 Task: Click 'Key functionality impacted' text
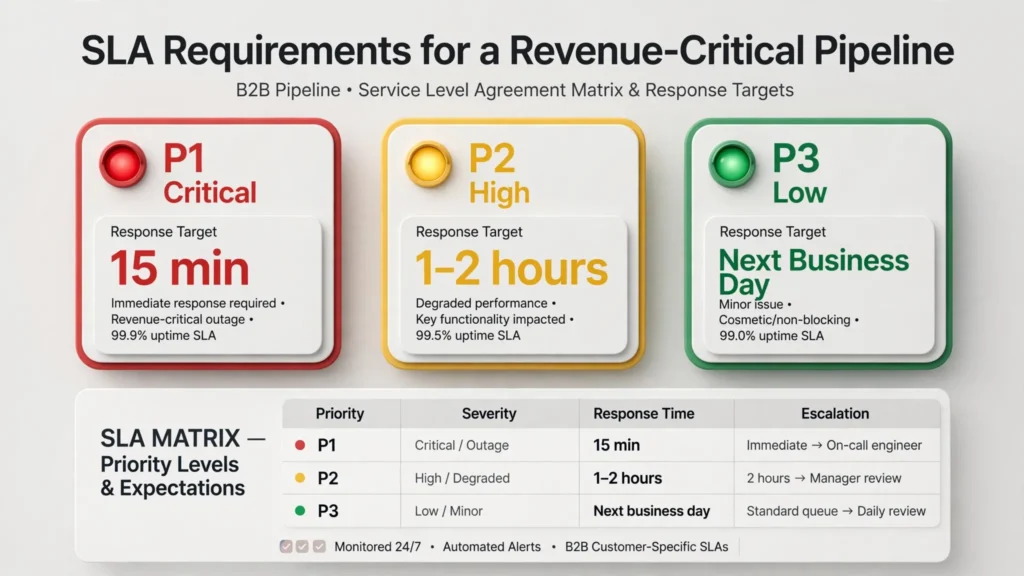pos(490,319)
